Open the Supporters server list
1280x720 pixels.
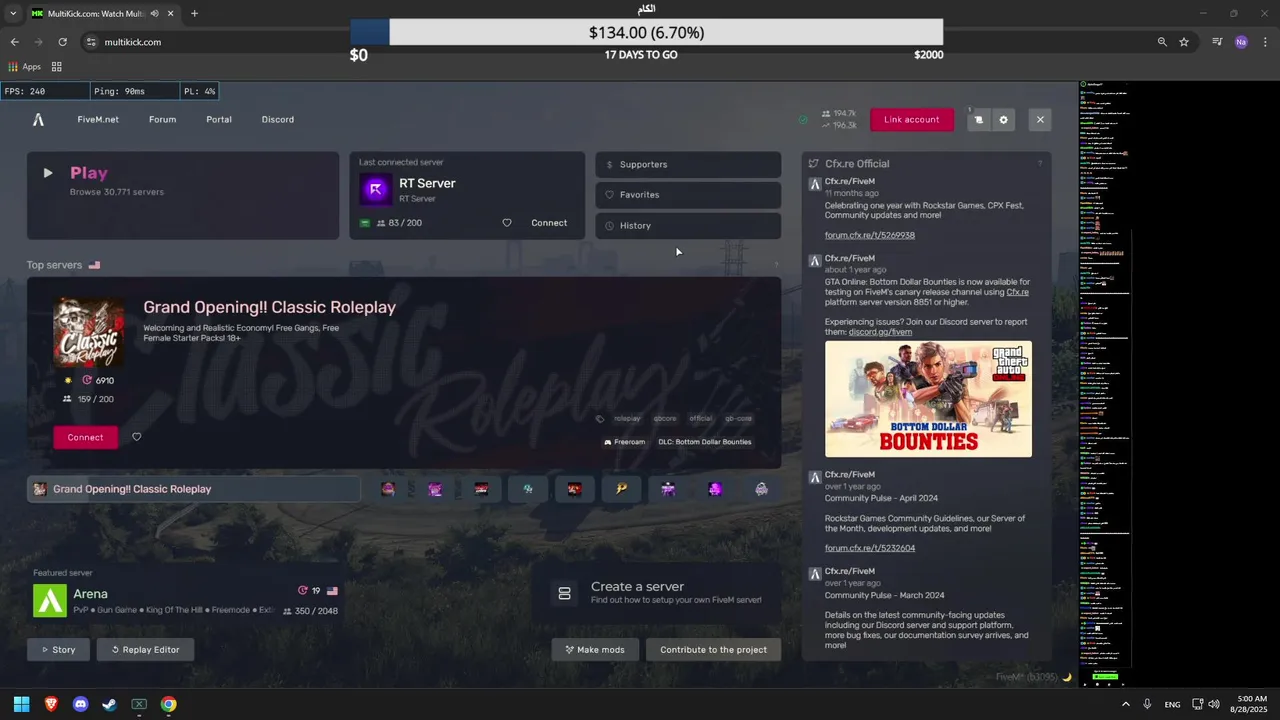688,165
